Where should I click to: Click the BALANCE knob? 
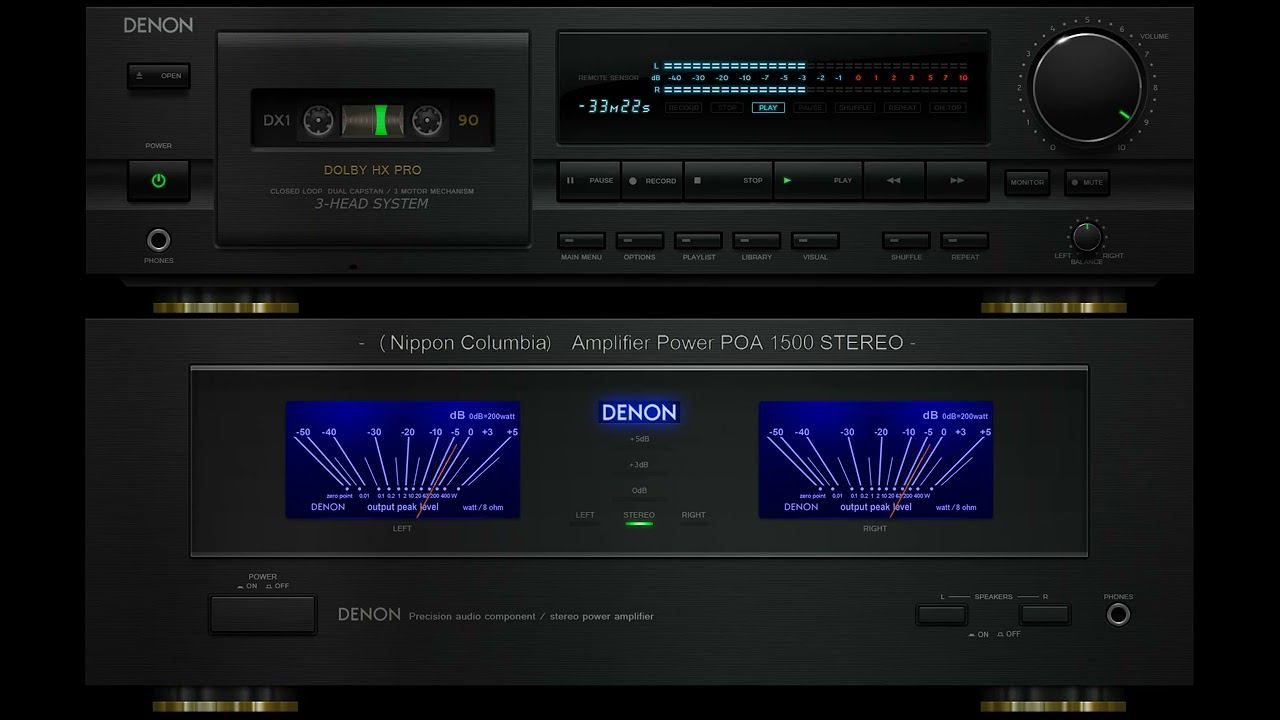[x=1087, y=237]
